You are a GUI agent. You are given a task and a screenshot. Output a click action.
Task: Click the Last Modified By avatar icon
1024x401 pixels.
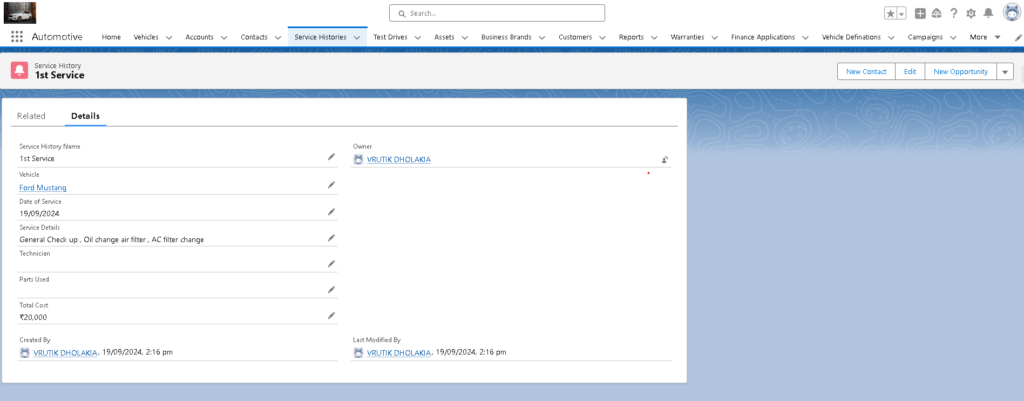pos(358,353)
